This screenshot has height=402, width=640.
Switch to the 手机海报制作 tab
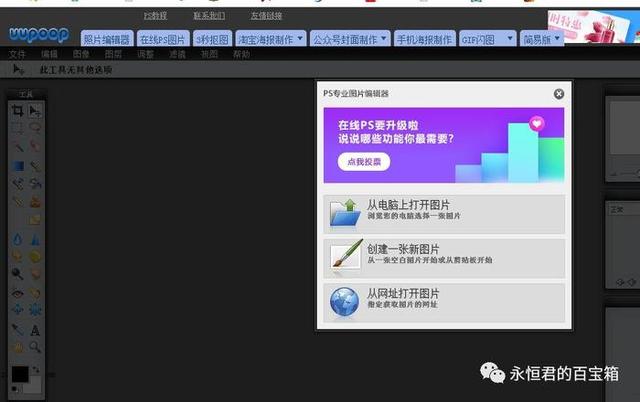click(x=424, y=39)
